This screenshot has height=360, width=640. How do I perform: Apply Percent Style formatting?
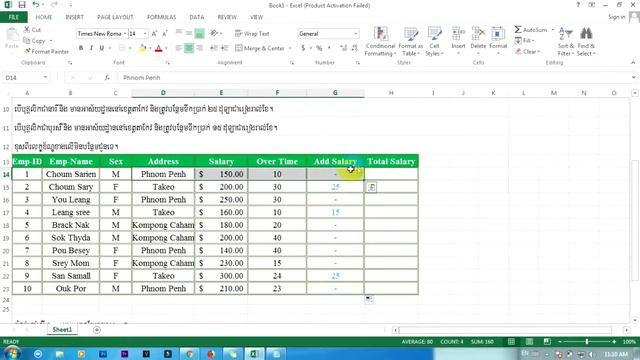tap(319, 48)
